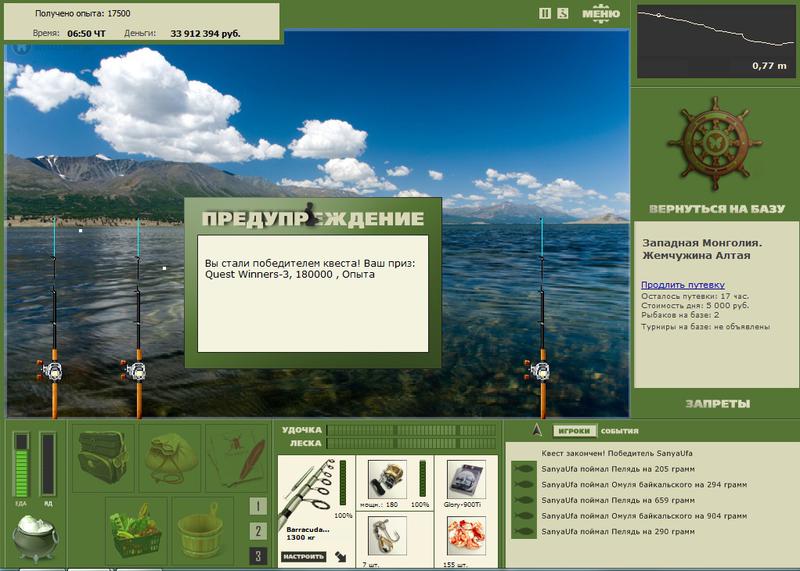Open the notebook with feather icon
The width and height of the screenshot is (800, 571).
pyautogui.click(x=237, y=458)
